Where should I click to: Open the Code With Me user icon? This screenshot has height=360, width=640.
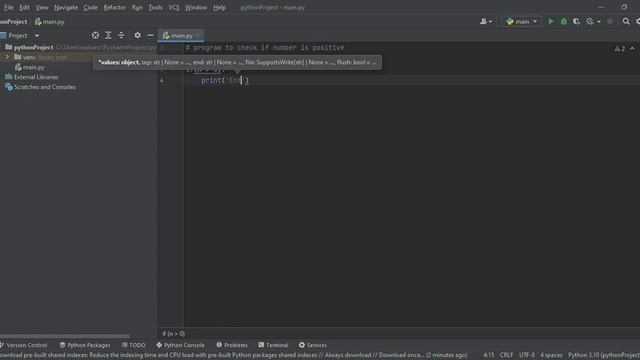click(x=486, y=22)
